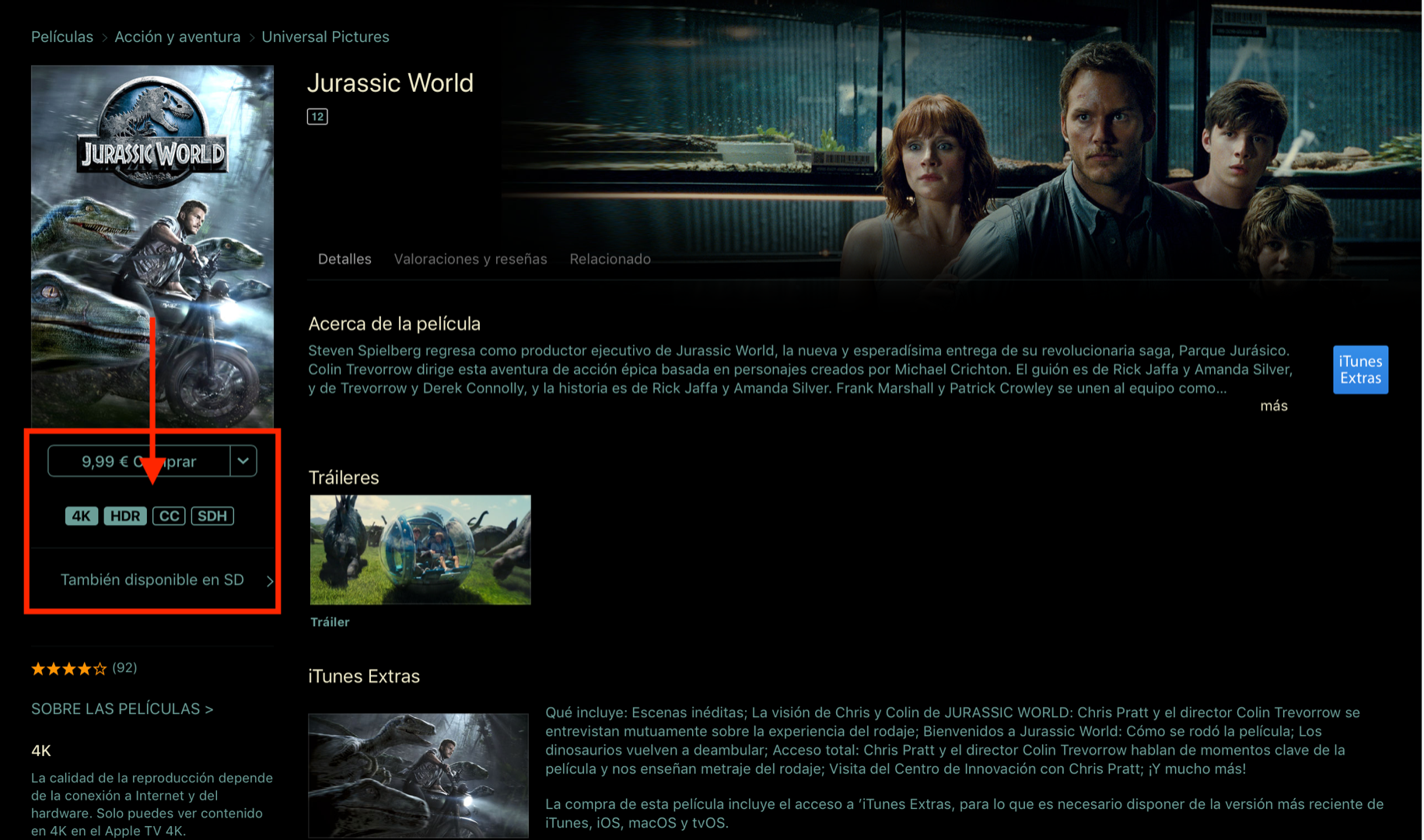Click the 4K heading under ratings
Viewport: 1424px width, 840px height.
tap(41, 751)
